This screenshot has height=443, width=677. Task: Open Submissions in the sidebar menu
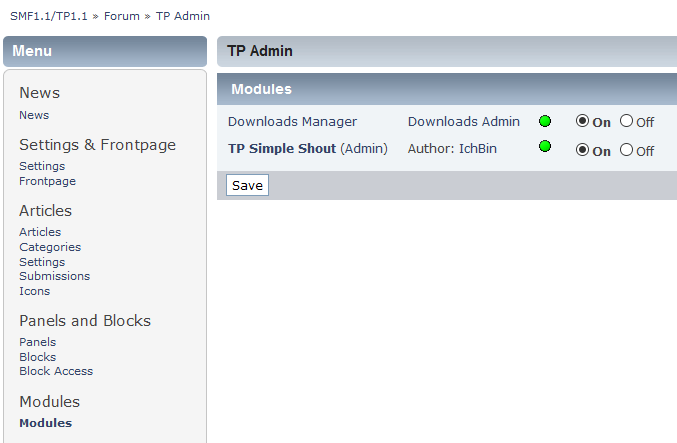point(54,276)
